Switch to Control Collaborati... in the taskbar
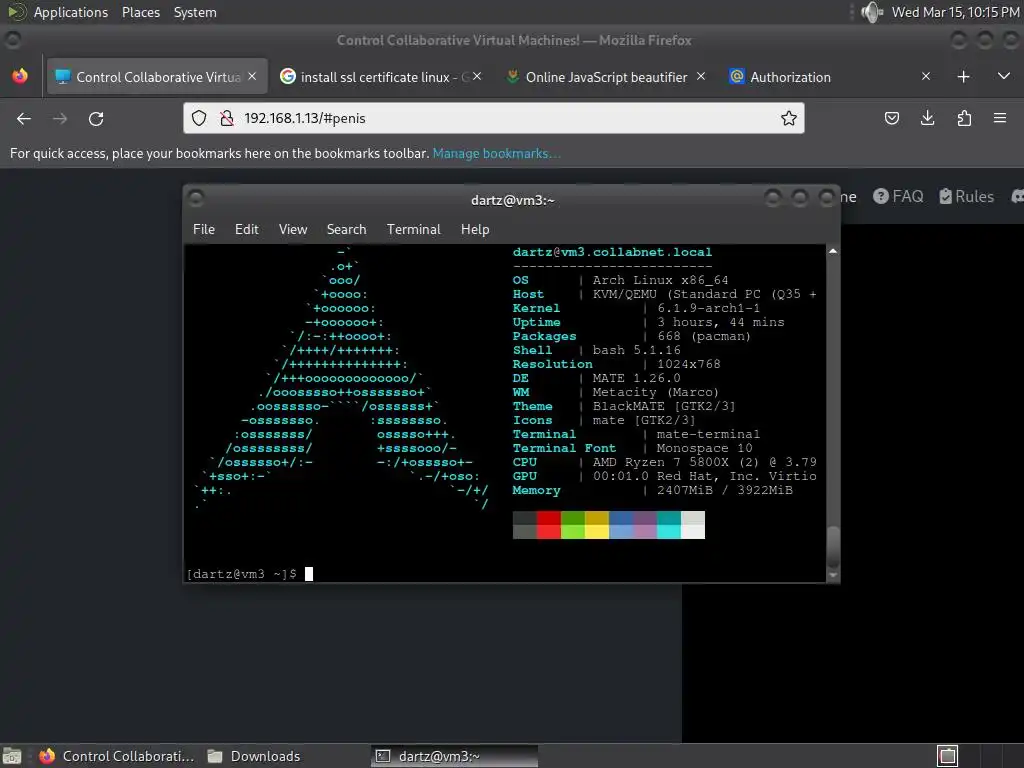1024x768 pixels. [116, 756]
